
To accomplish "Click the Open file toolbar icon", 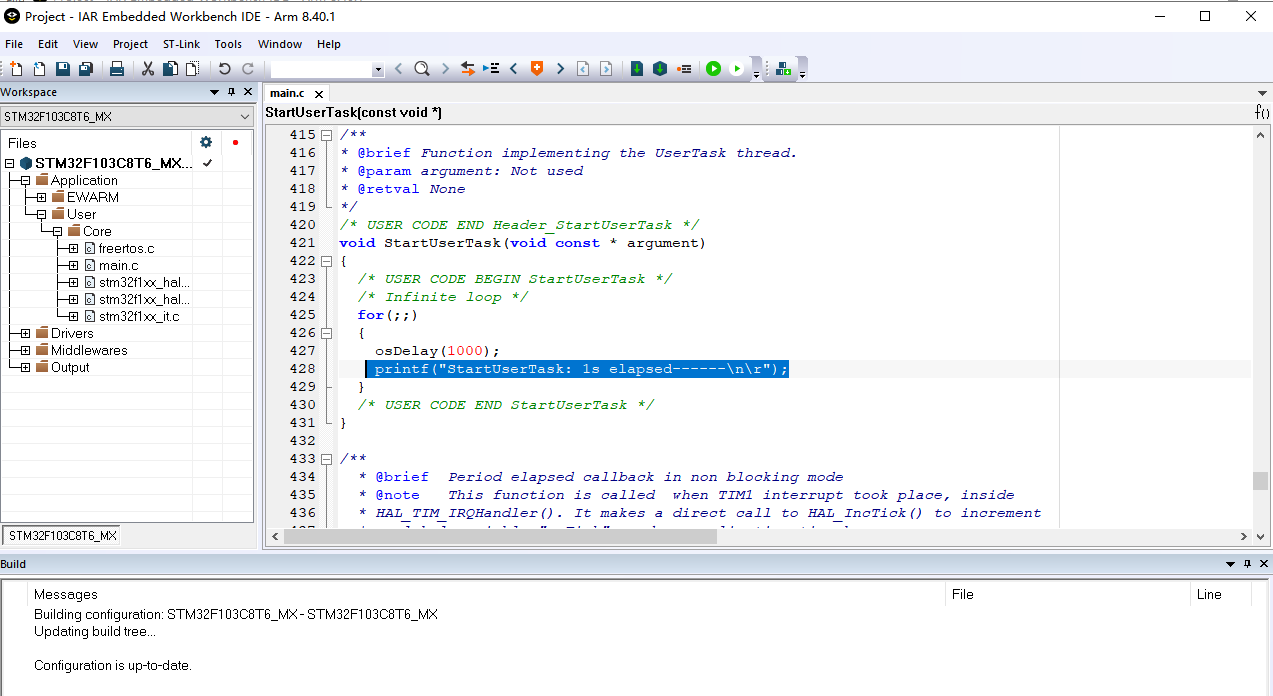I will click(39, 69).
